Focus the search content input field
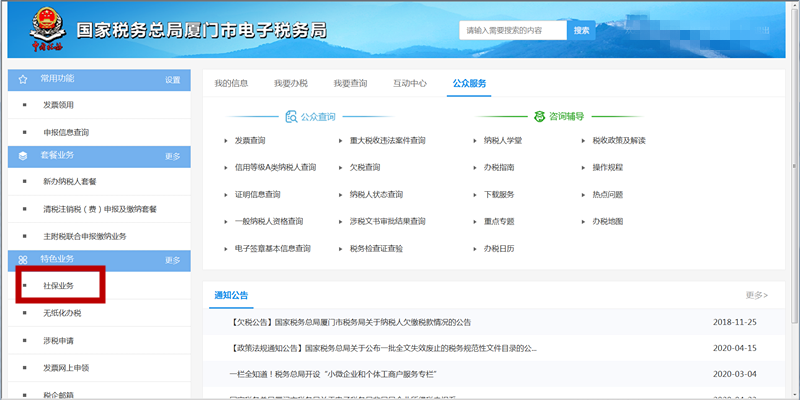Viewport: 800px width, 400px height. click(x=513, y=30)
